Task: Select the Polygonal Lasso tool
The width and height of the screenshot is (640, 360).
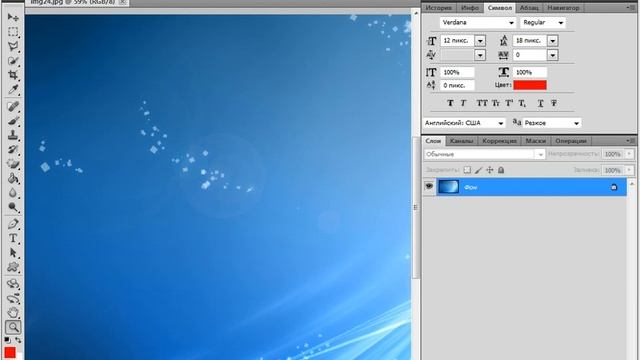Action: [x=13, y=46]
